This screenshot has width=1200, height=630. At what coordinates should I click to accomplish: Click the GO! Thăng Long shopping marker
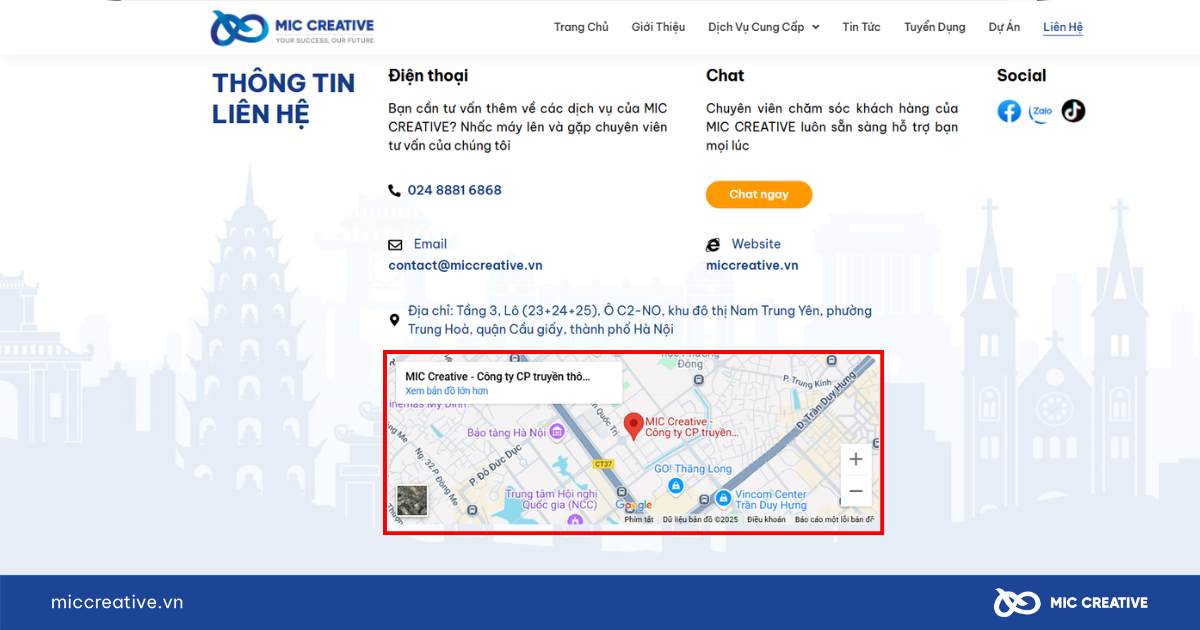(676, 486)
